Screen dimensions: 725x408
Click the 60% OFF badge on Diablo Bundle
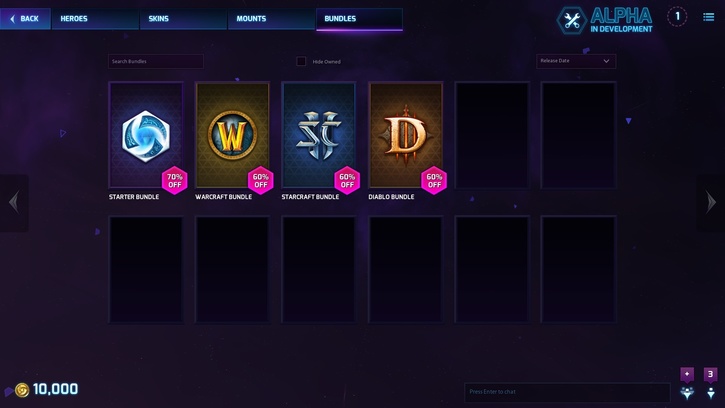click(434, 180)
